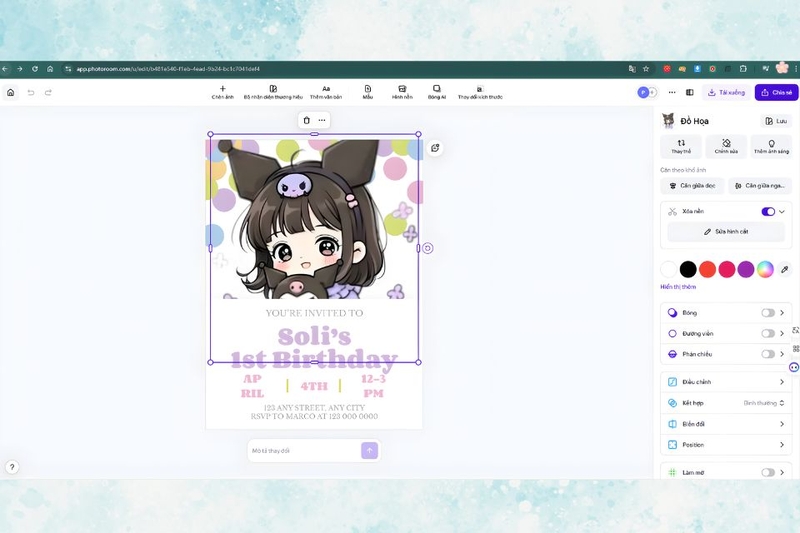Image resolution: width=800 pixels, height=533 pixels.
Task: Pick color with eyedropper tool
Action: click(x=785, y=269)
